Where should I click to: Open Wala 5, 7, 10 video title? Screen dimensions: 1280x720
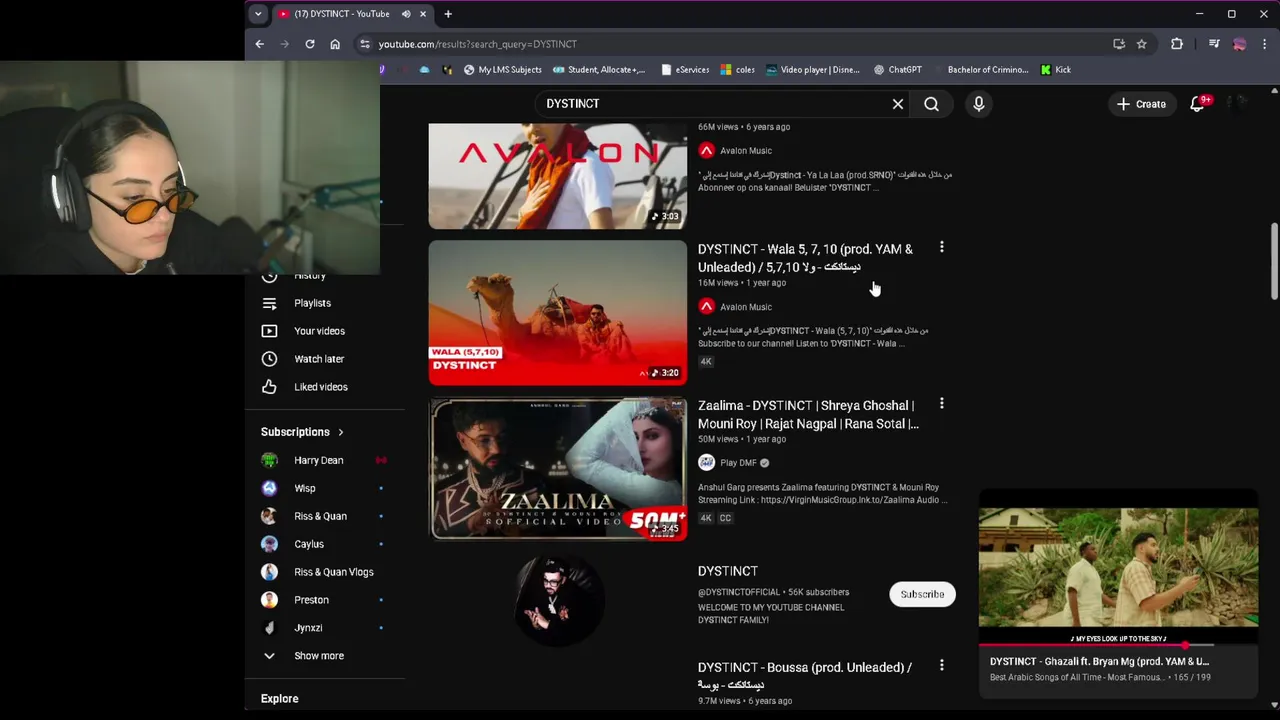805,258
